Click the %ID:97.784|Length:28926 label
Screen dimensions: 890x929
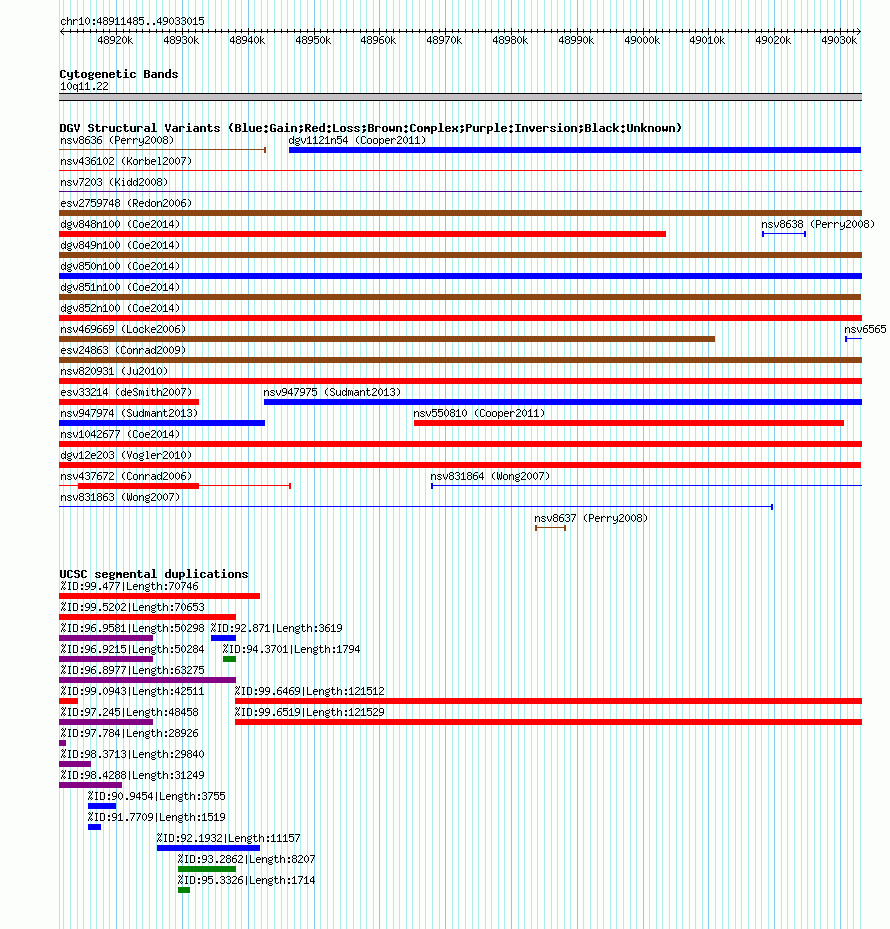tap(129, 734)
